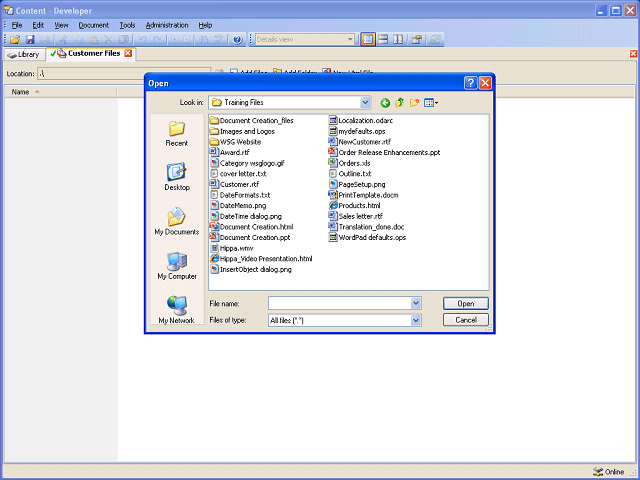Jump to Desktop in places bar
This screenshot has height=480, width=640.
click(x=177, y=177)
